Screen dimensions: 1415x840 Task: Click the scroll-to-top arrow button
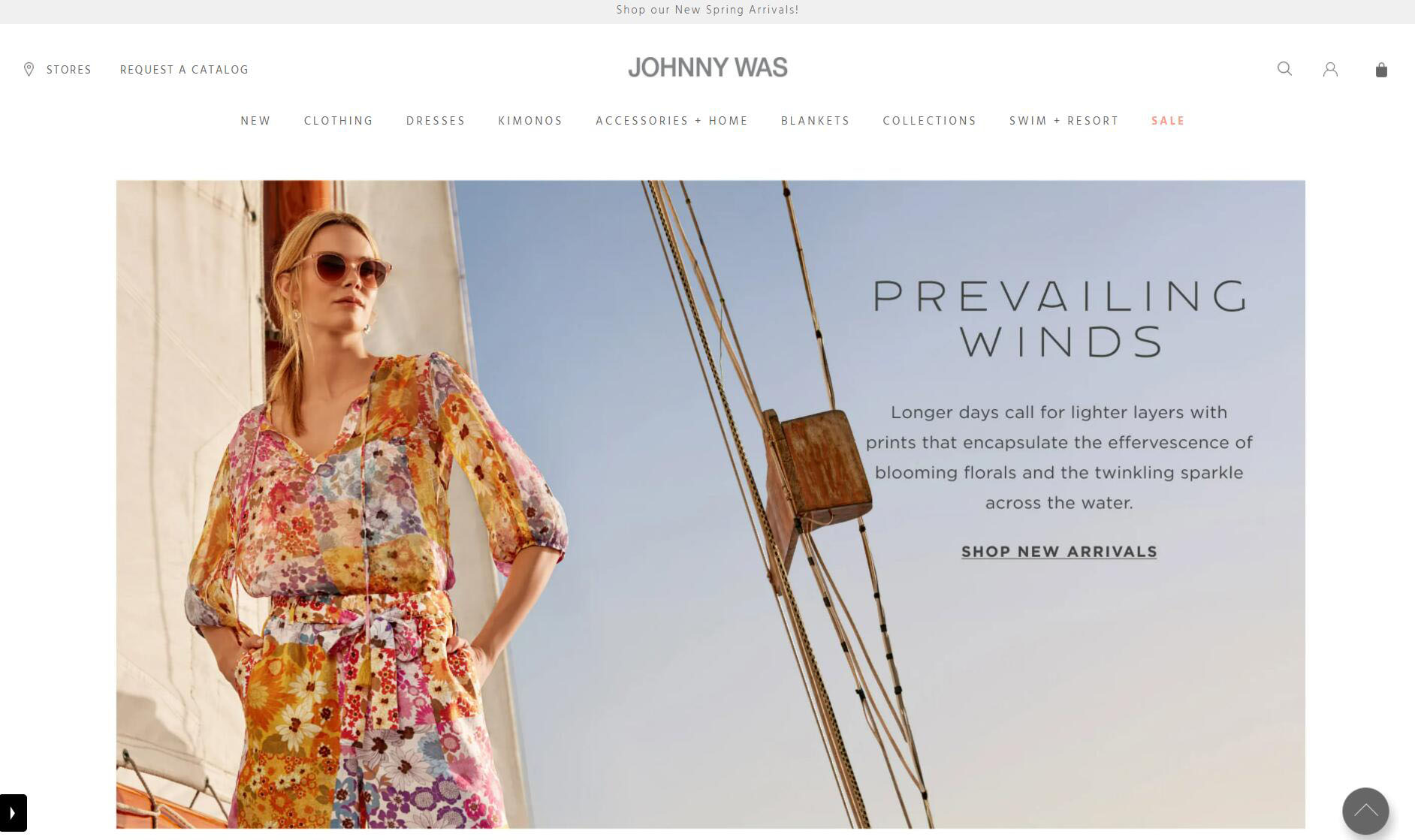[x=1365, y=811]
